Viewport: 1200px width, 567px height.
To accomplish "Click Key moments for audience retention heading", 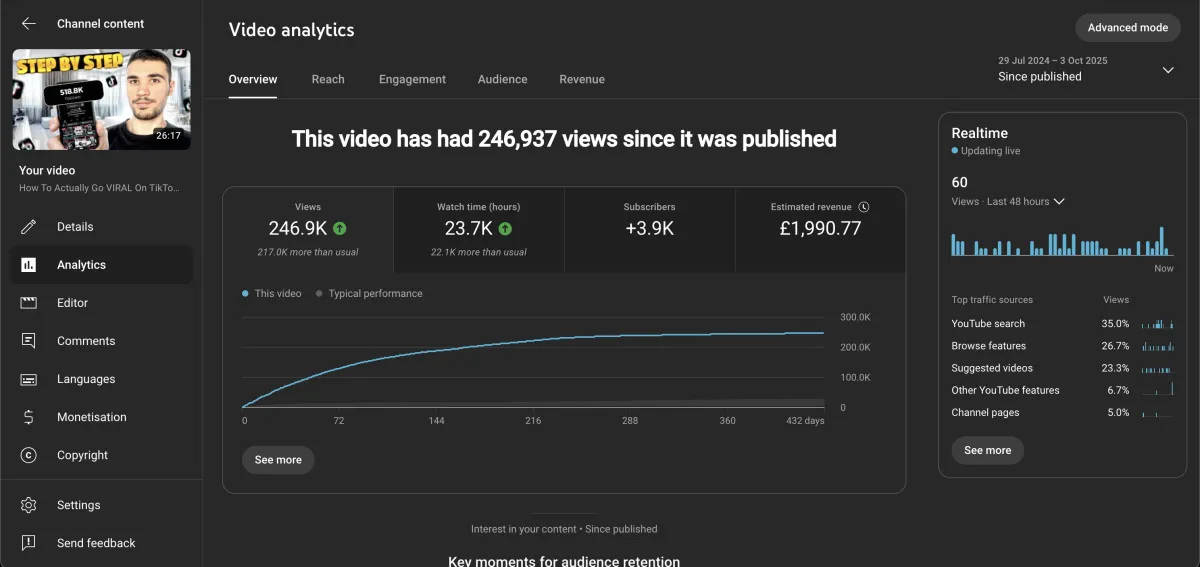I will pos(564,561).
